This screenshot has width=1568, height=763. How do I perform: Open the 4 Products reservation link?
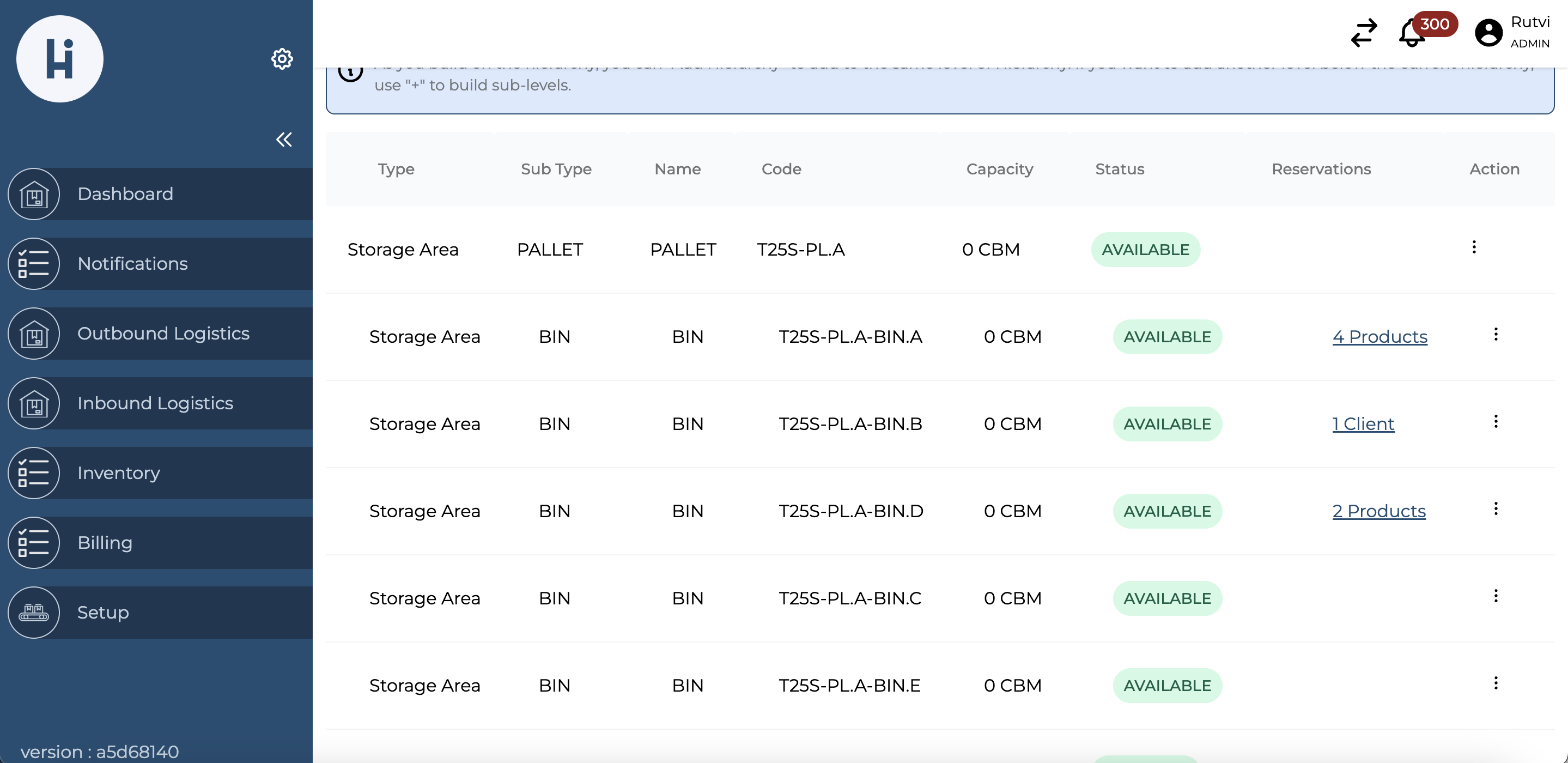coord(1380,336)
